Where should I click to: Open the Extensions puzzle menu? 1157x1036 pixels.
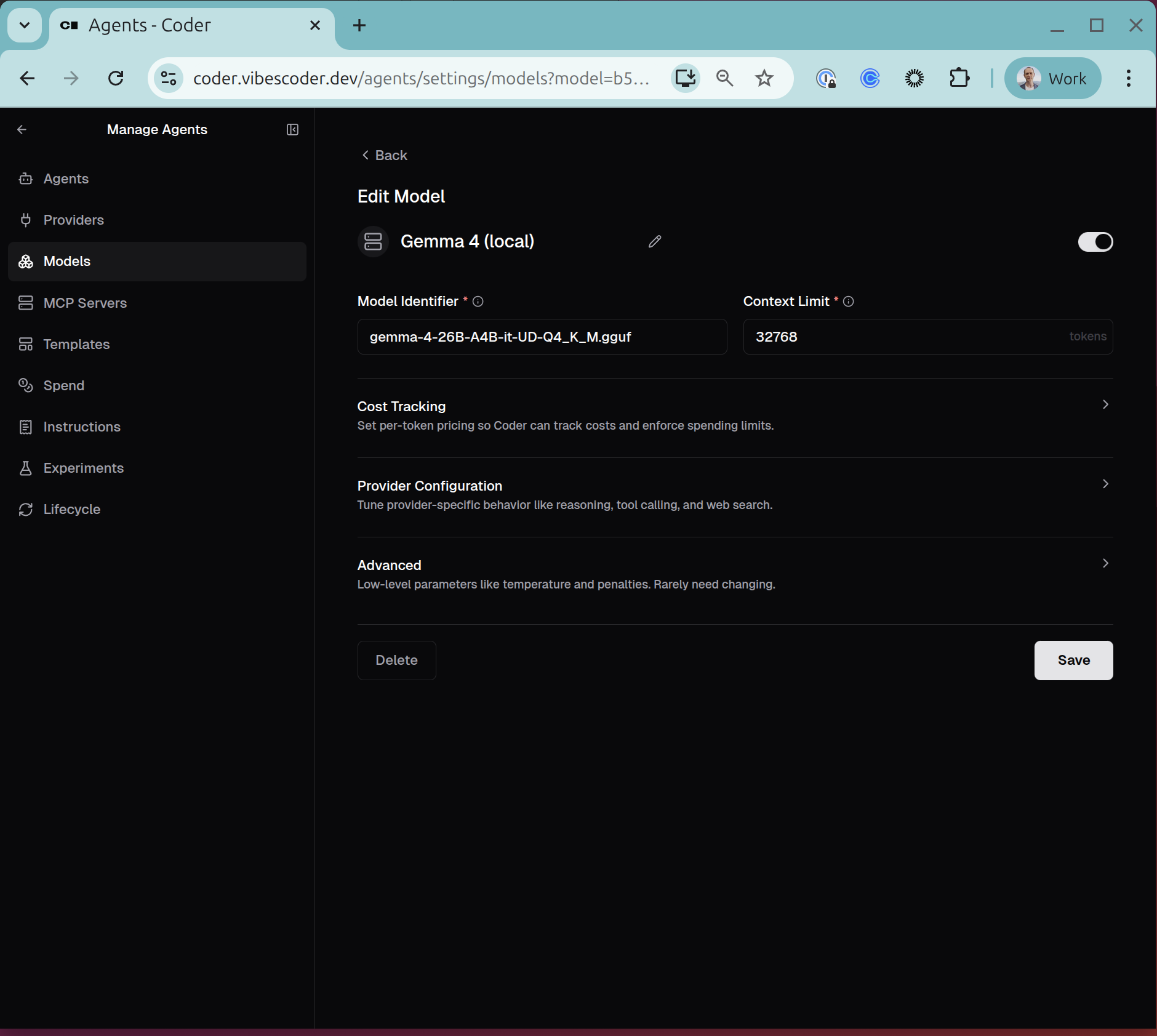[959, 78]
